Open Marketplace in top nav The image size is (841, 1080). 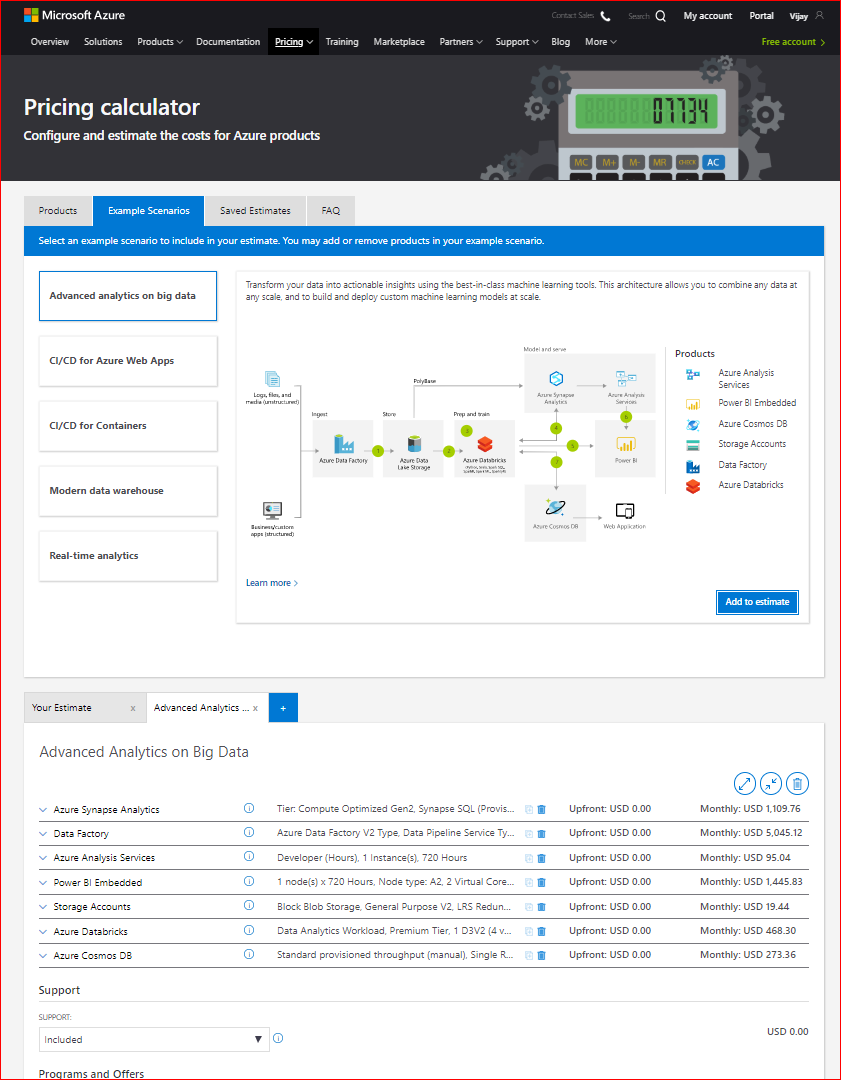pos(399,42)
